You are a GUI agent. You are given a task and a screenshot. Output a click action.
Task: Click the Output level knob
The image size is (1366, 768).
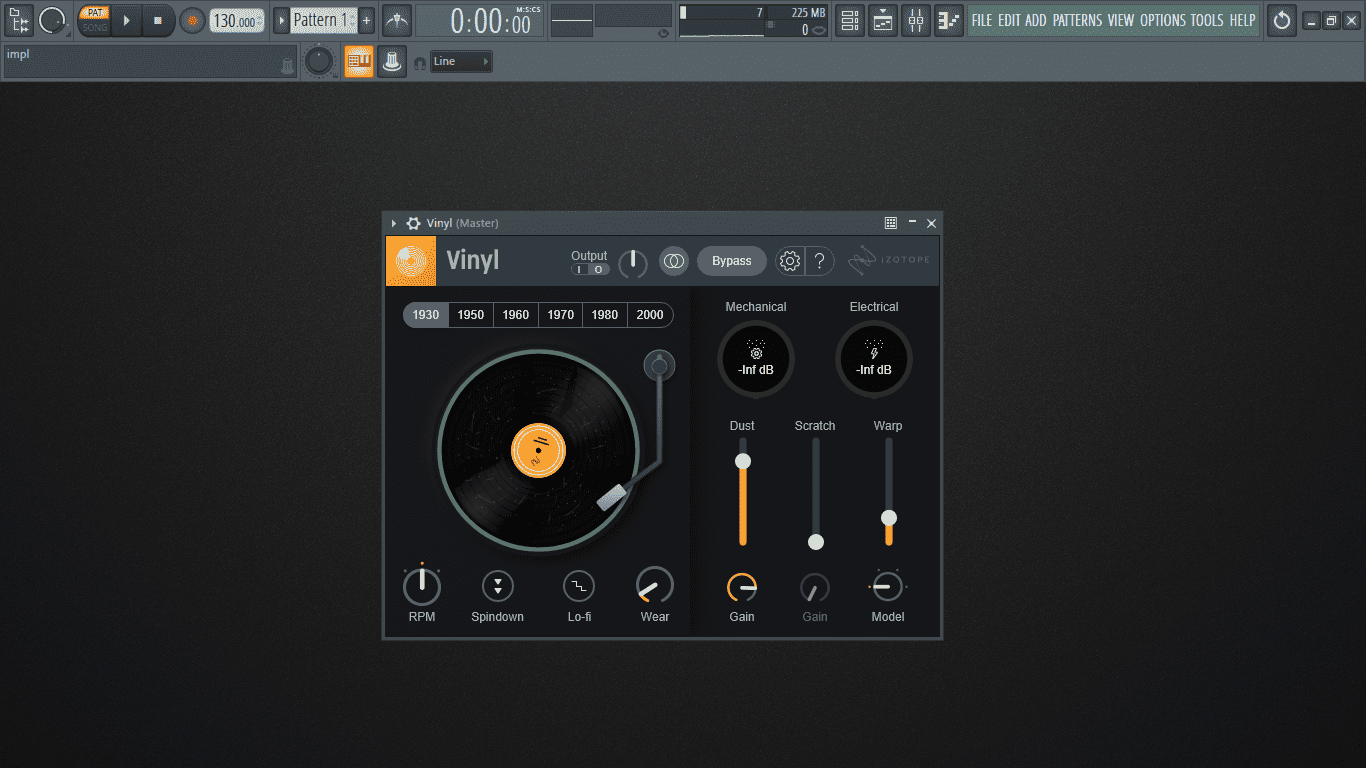pos(633,263)
